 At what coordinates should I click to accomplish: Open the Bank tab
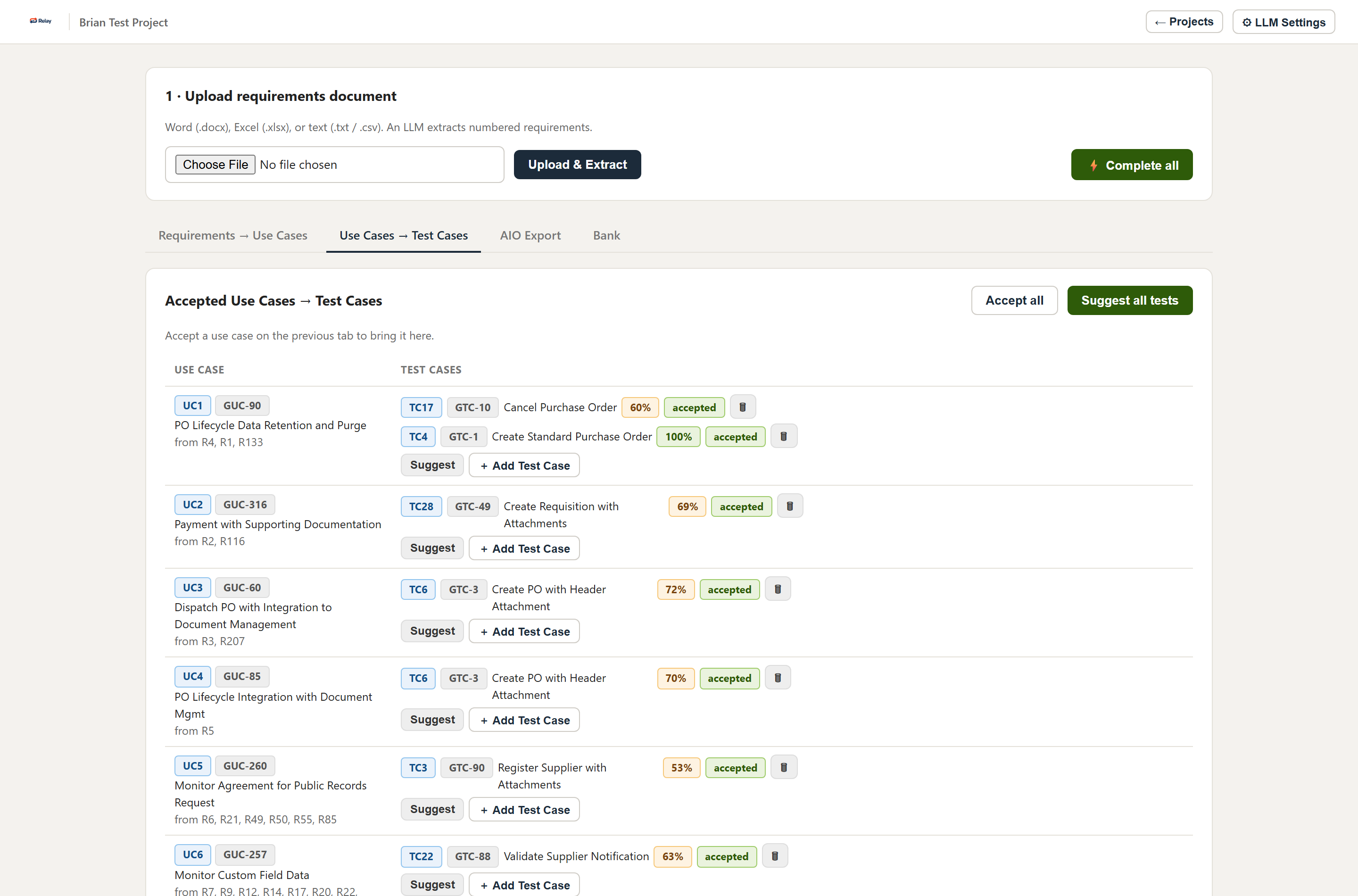click(606, 235)
